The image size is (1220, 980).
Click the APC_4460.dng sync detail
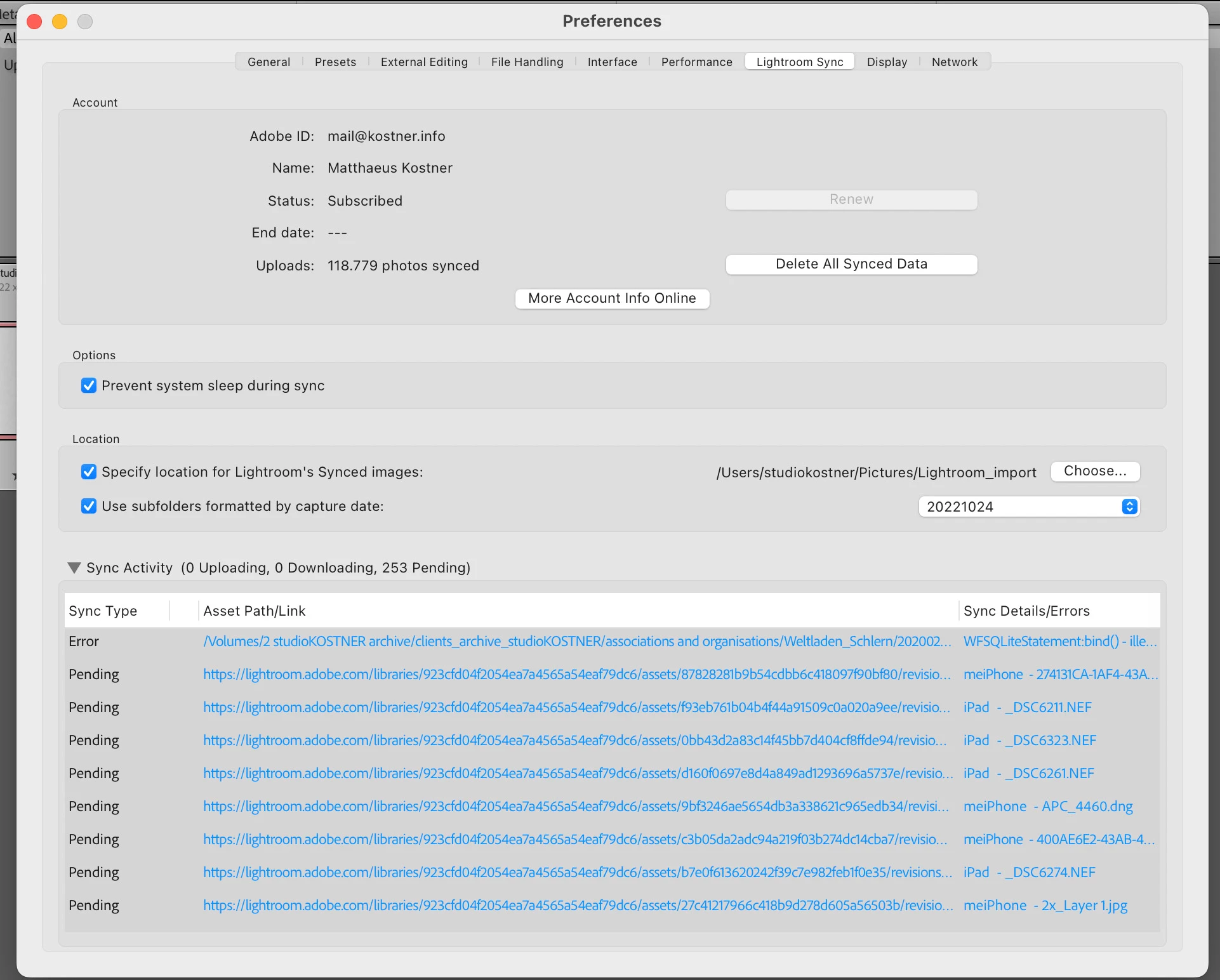coord(1047,807)
